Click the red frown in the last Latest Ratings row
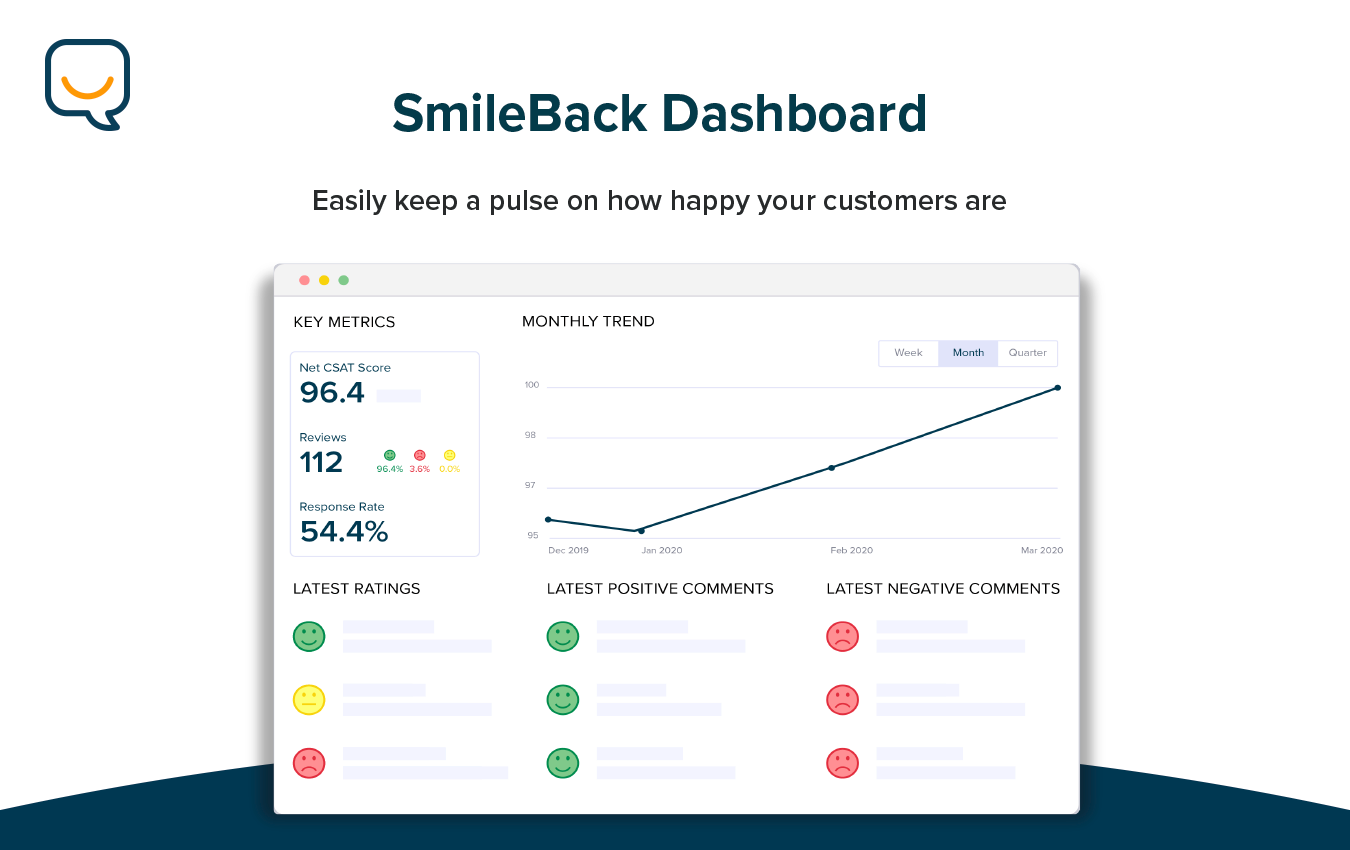 [x=309, y=763]
